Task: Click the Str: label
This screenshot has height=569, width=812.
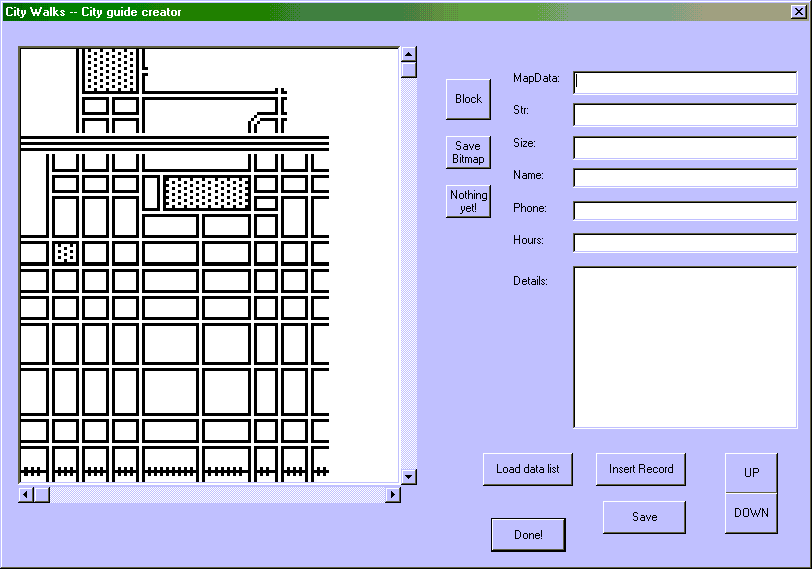Action: 521,110
